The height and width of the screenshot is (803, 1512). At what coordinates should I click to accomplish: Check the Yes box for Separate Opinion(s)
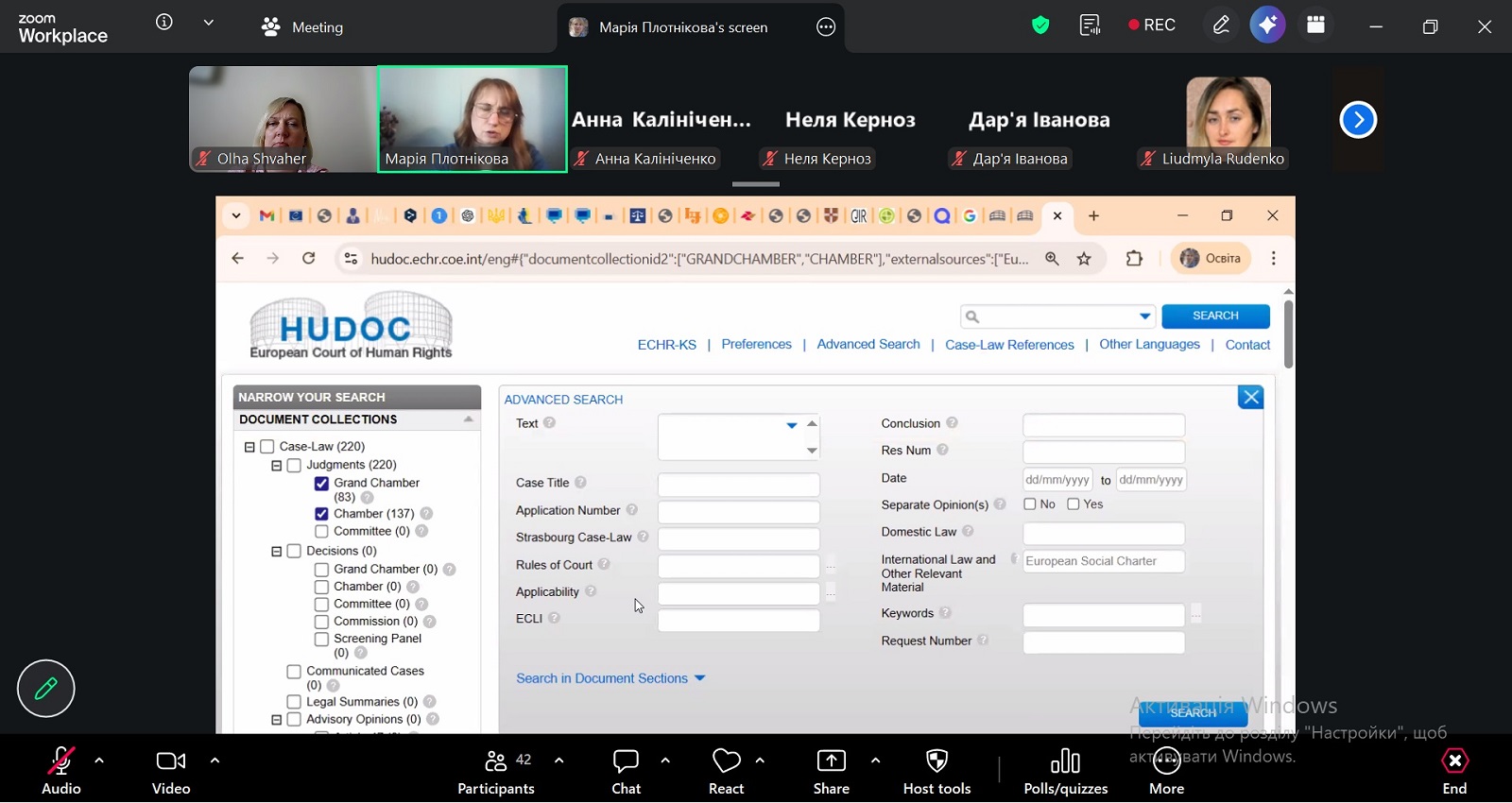pos(1074,504)
